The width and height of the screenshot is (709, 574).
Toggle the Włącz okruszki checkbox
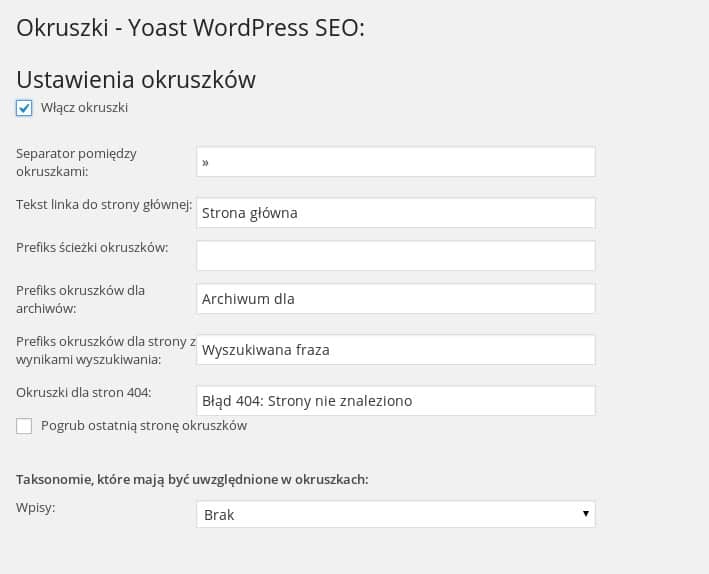tap(24, 108)
